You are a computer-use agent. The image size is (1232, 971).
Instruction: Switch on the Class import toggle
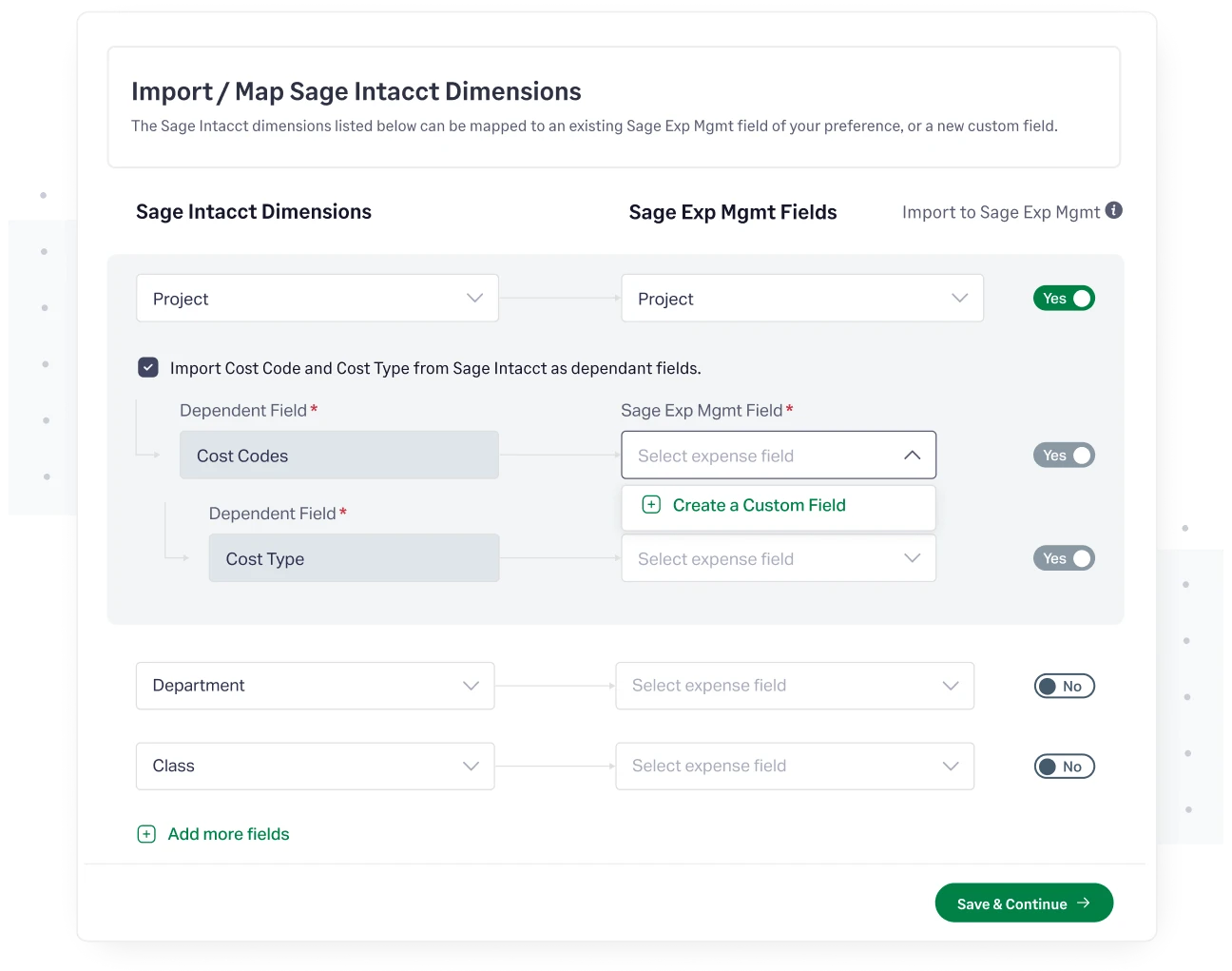(x=1064, y=766)
